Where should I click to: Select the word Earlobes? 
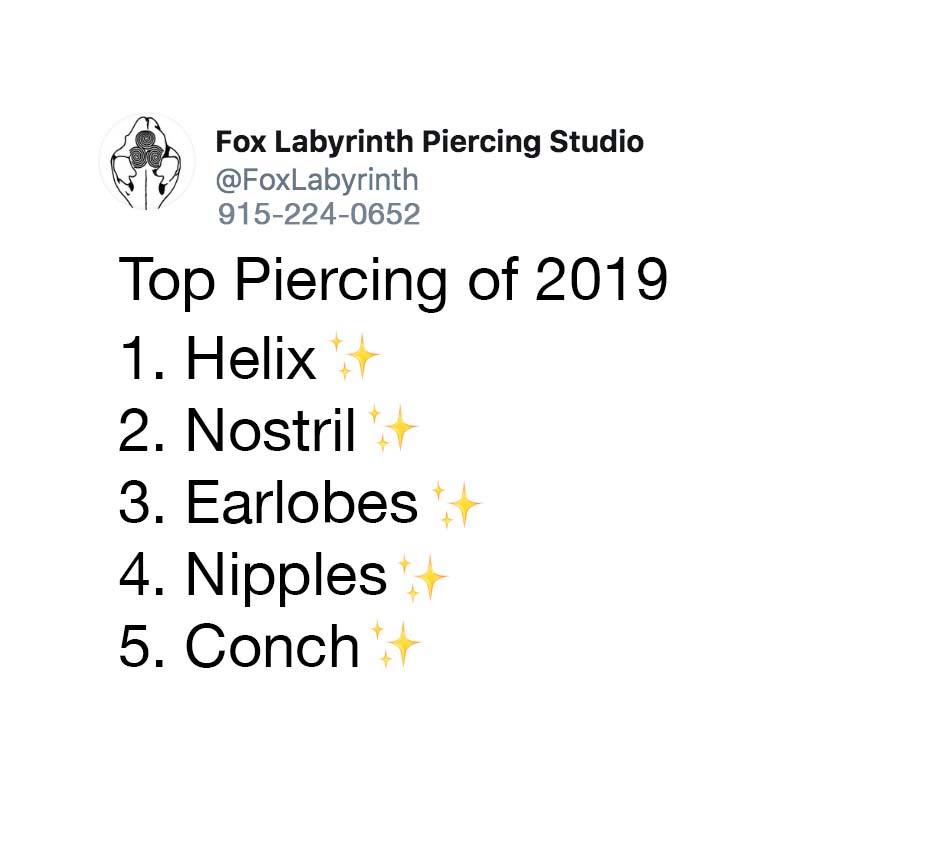pyautogui.click(x=301, y=503)
